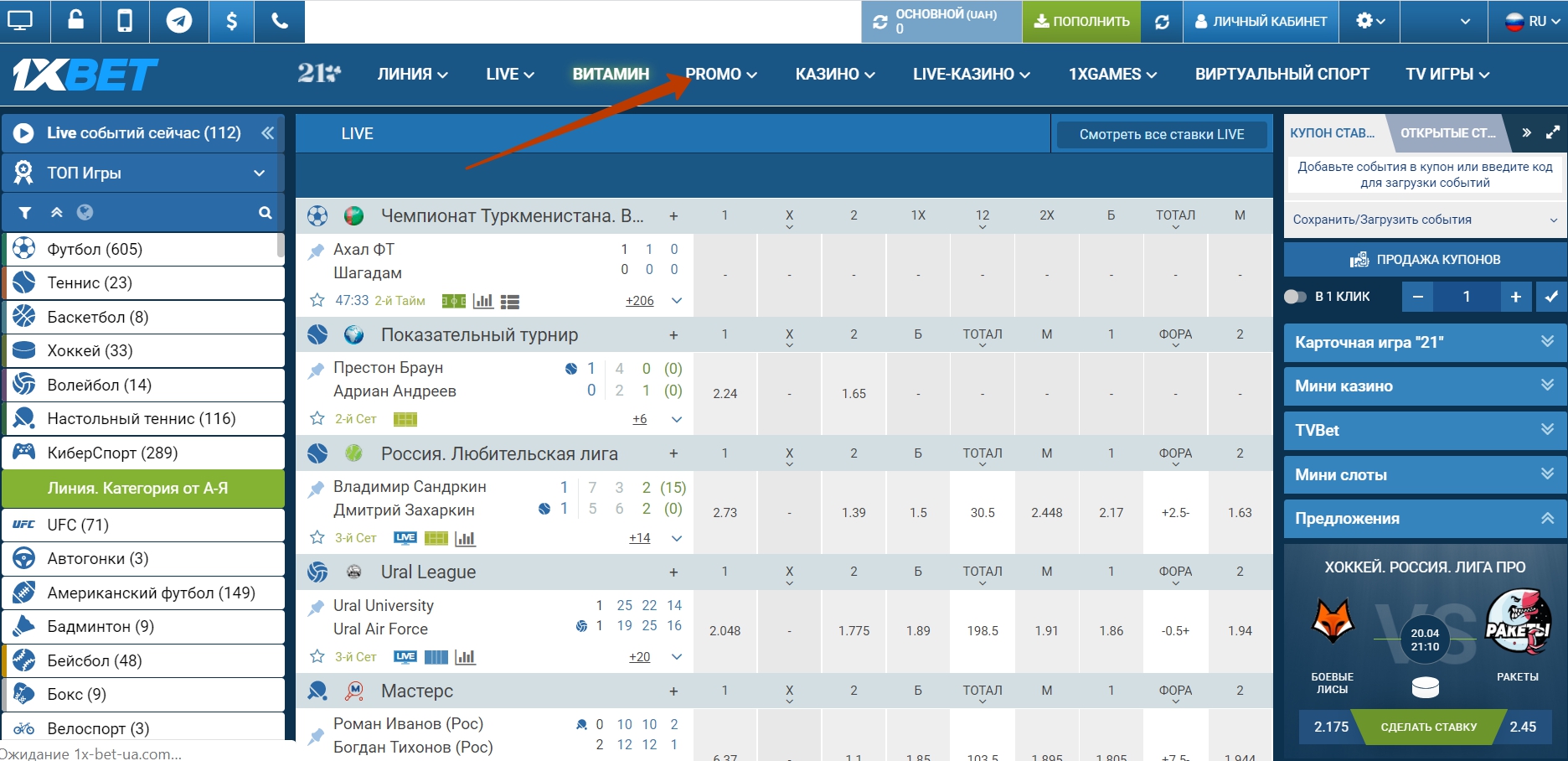This screenshot has height=761, width=1568.
Task: Open the settings gear dropdown
Action: pyautogui.click(x=1370, y=21)
